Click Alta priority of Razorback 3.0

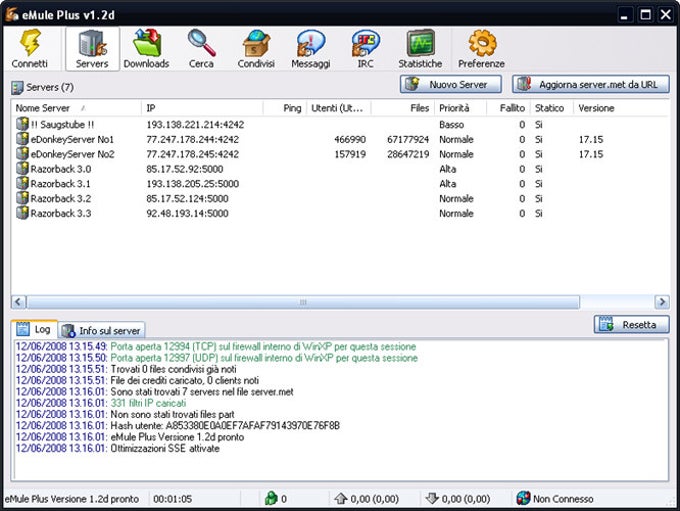448,169
